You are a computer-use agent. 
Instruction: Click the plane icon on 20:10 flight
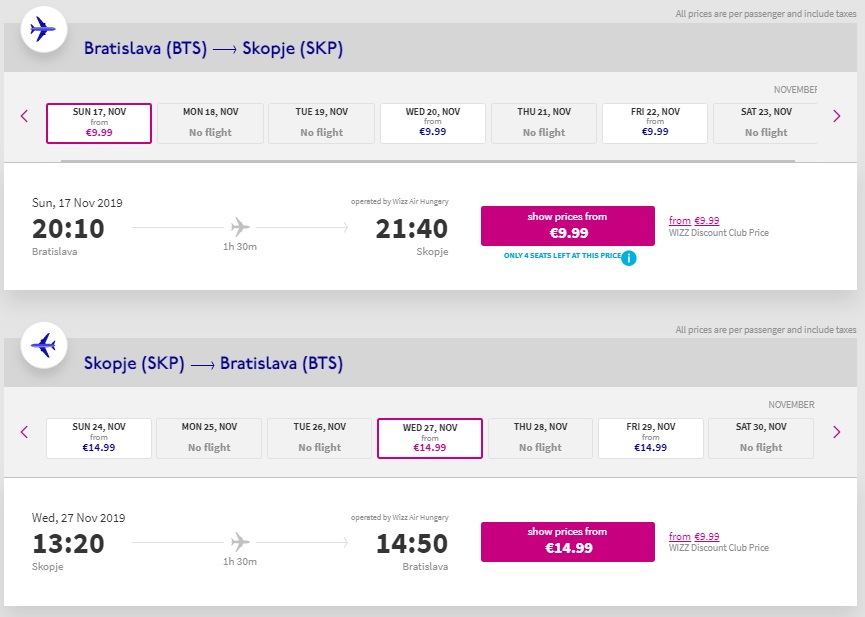pos(240,227)
